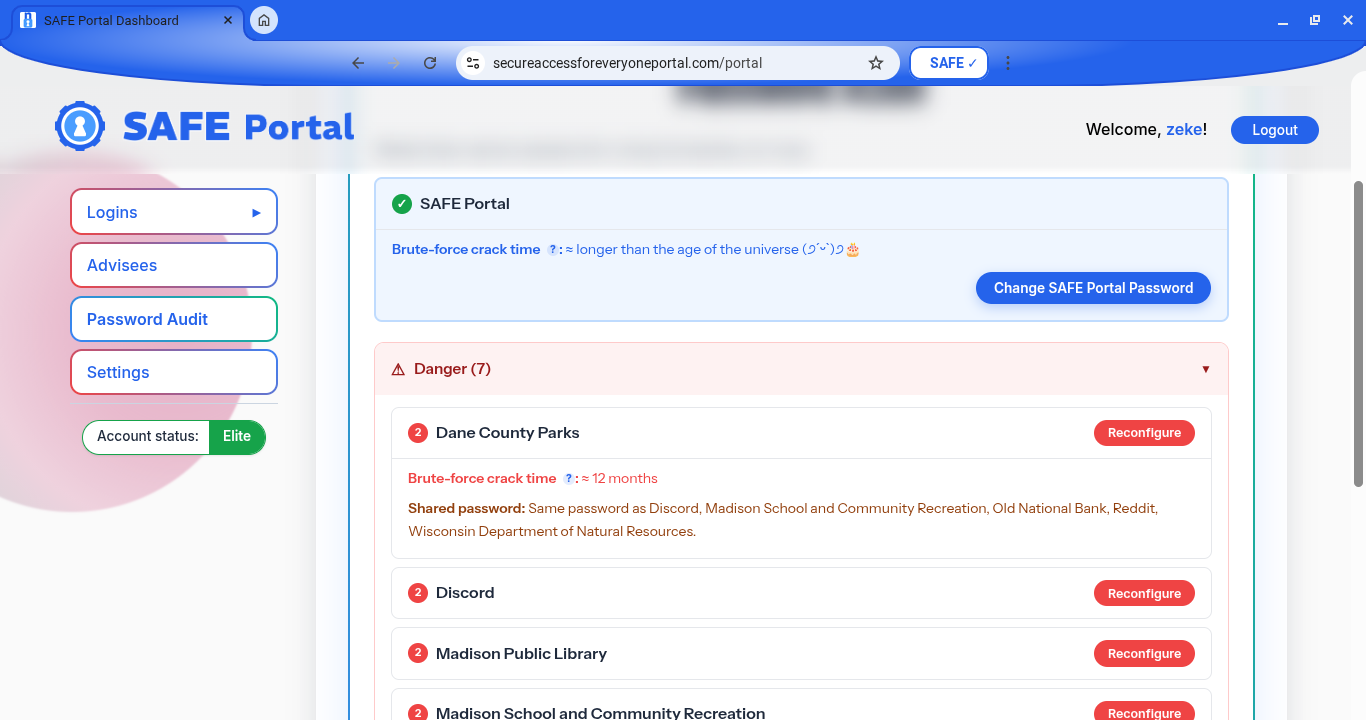Close the SAFE Portal Dashboard tab
Image resolution: width=1366 pixels, height=720 pixels.
(x=228, y=20)
